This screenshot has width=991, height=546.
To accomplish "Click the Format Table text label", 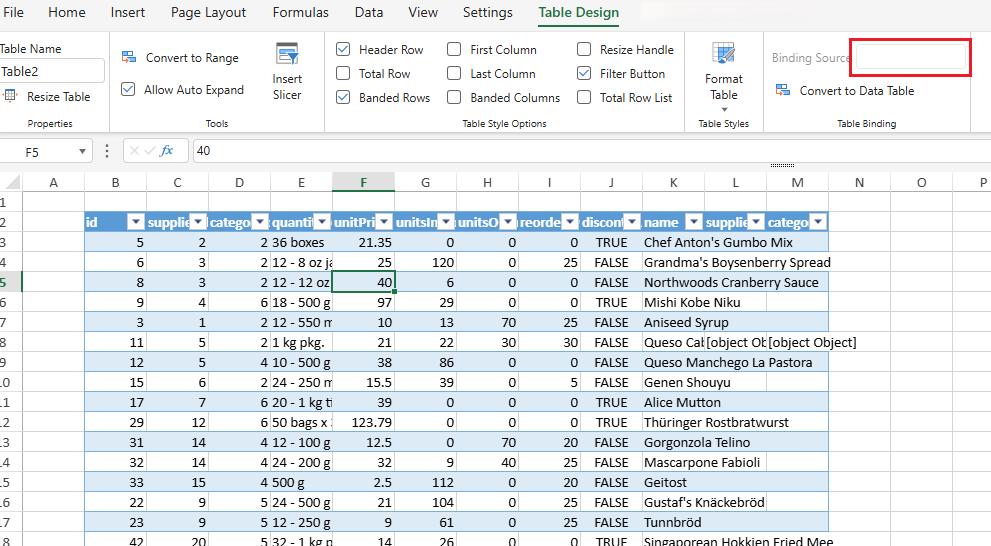I will (724, 87).
